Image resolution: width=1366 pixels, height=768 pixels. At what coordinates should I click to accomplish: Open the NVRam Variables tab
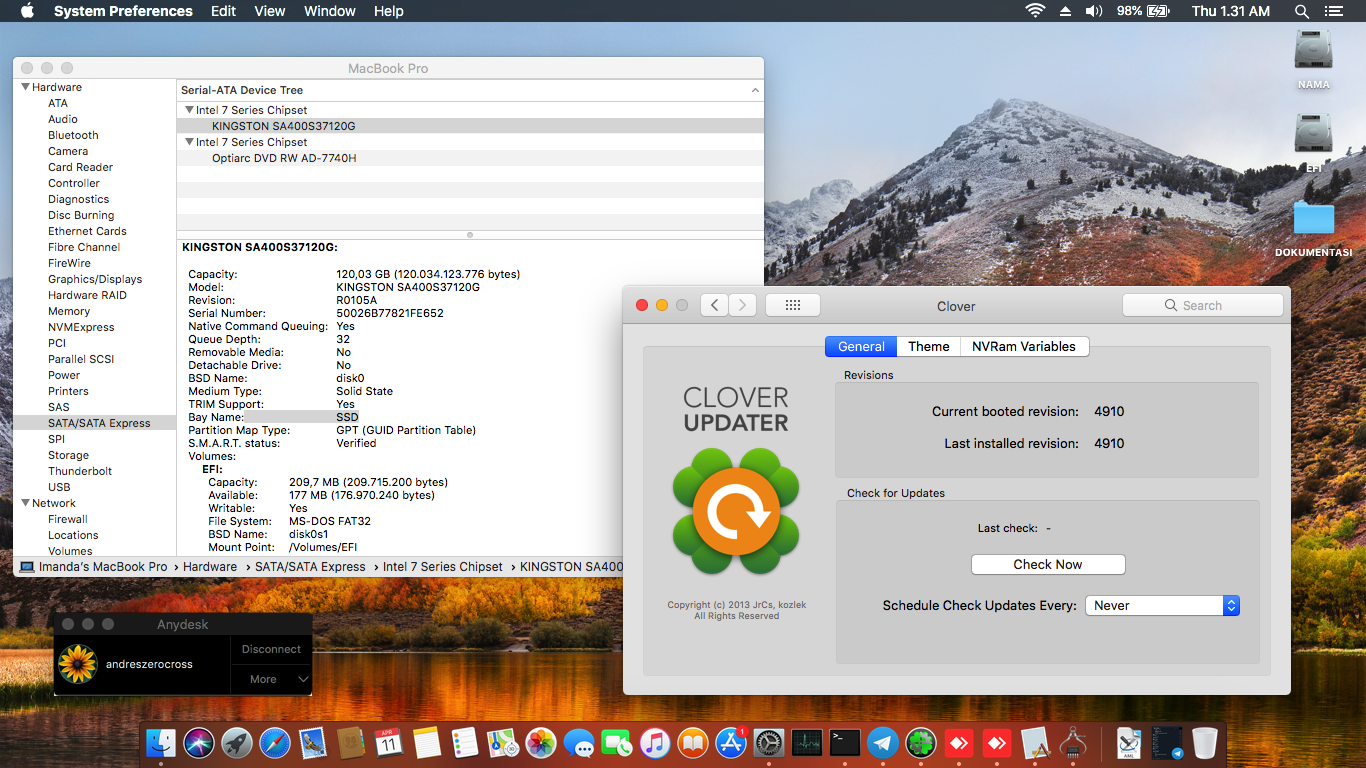coord(1024,346)
